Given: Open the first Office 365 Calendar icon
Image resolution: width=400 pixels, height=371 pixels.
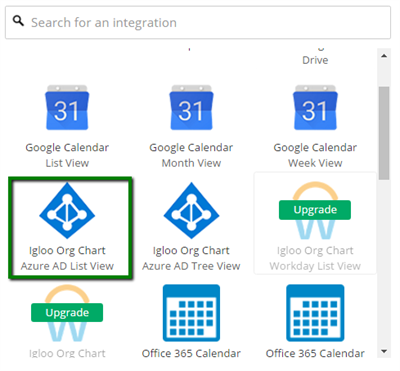Looking at the screenshot, I should [x=191, y=313].
